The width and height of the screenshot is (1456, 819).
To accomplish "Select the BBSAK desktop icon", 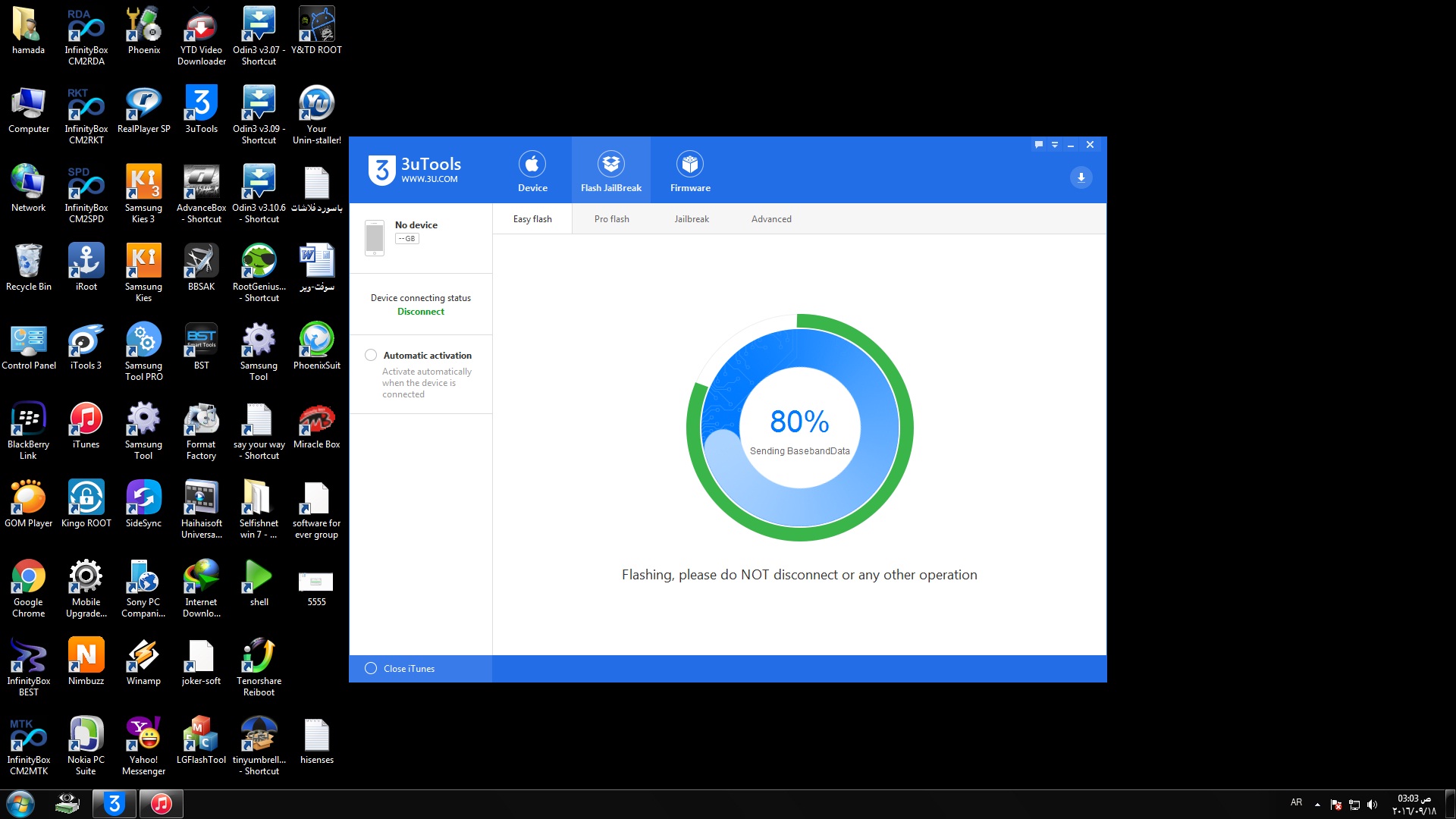I will coord(202,266).
